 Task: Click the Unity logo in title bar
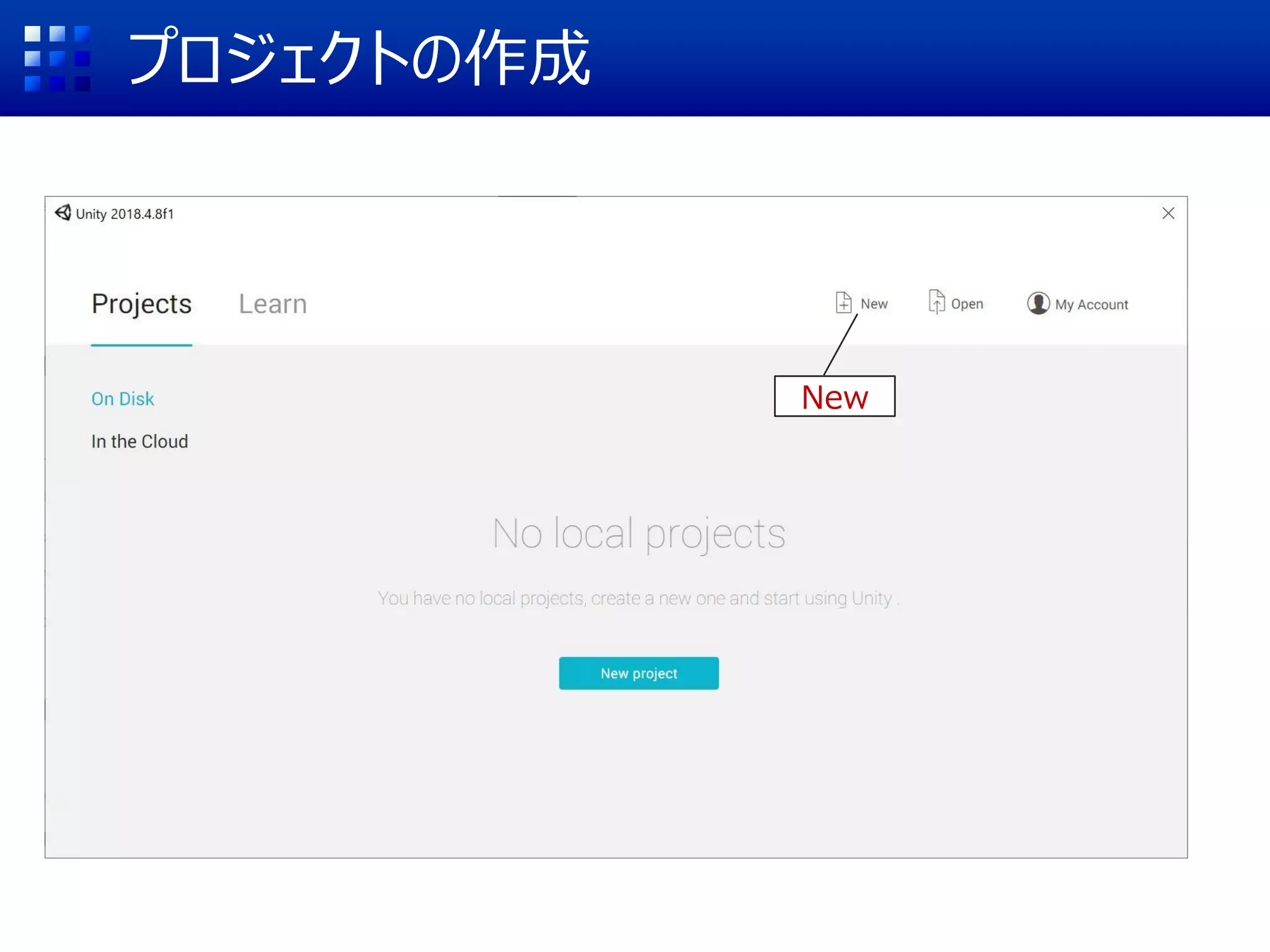pos(63,213)
